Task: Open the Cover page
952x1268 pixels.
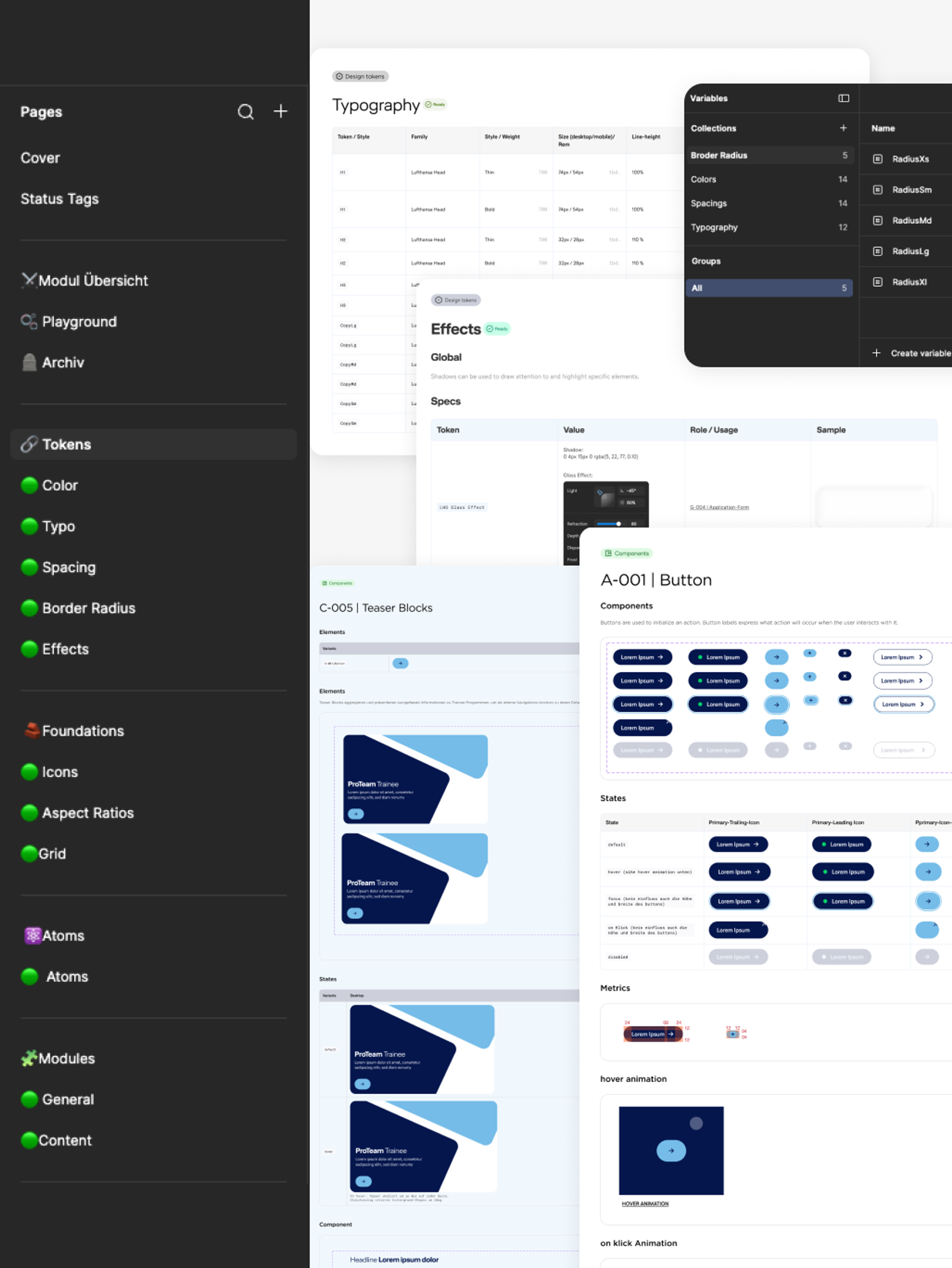Action: pyautogui.click(x=40, y=158)
